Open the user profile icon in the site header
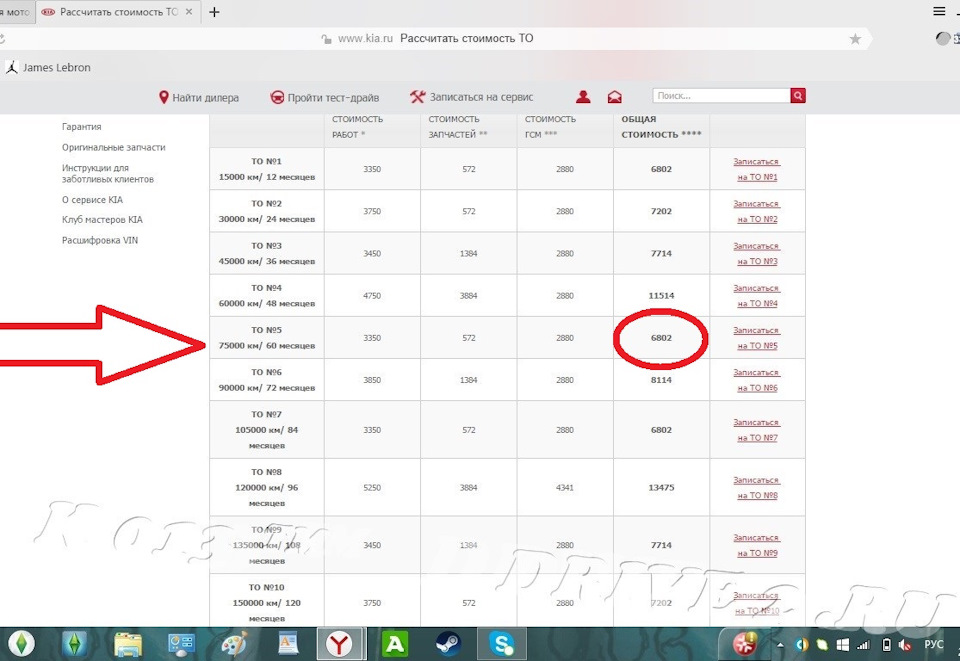 (583, 96)
